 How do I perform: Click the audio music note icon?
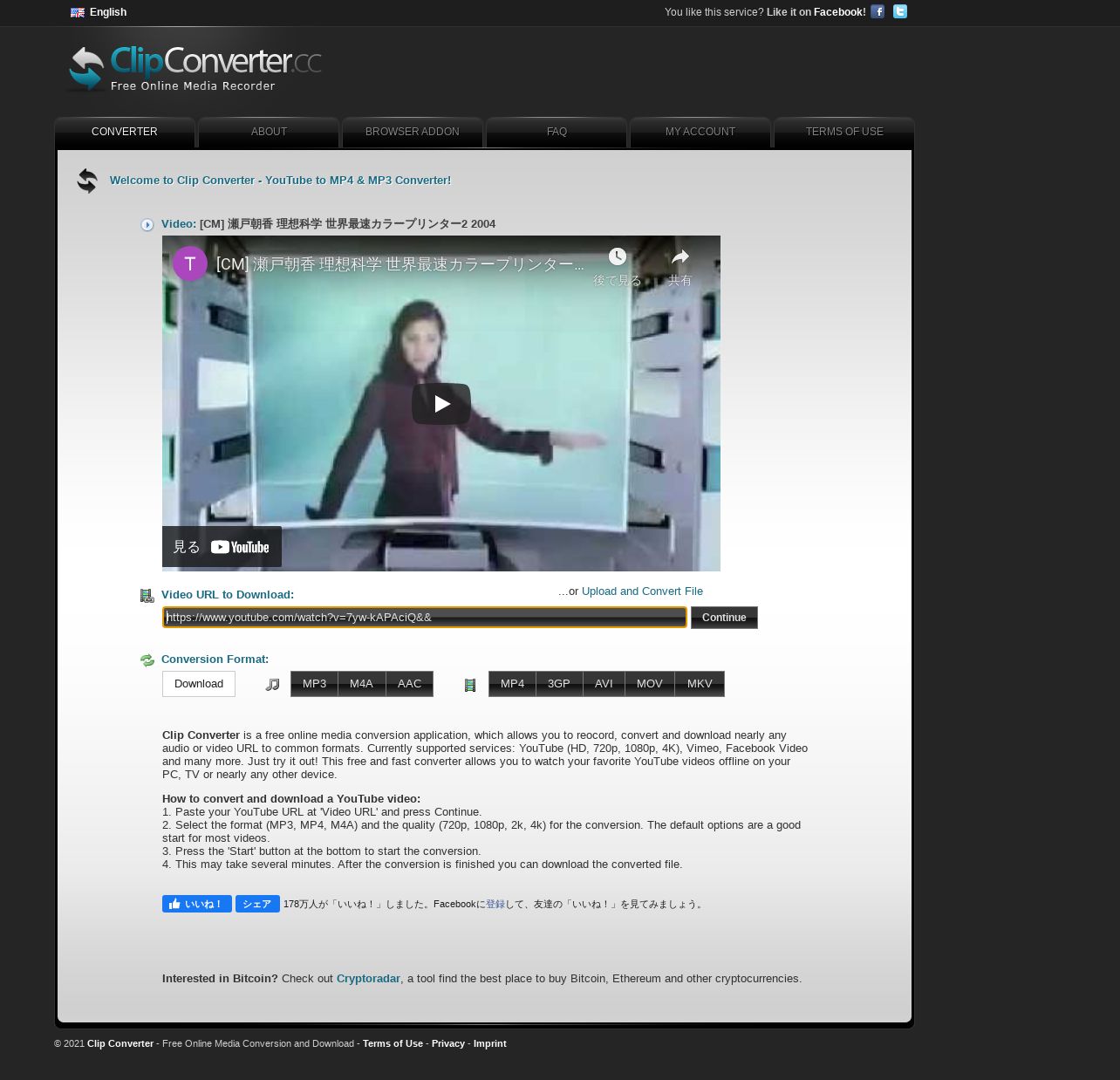(273, 685)
